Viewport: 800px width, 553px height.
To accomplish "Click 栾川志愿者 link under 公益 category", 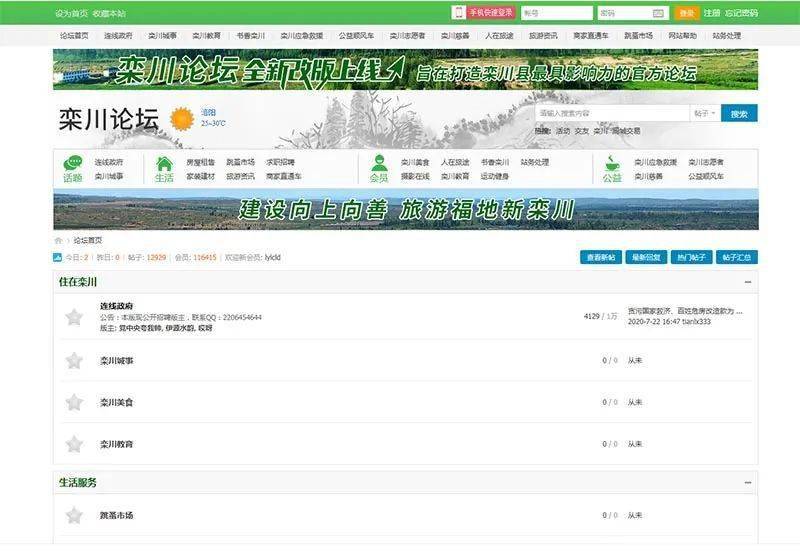I will tap(706, 162).
